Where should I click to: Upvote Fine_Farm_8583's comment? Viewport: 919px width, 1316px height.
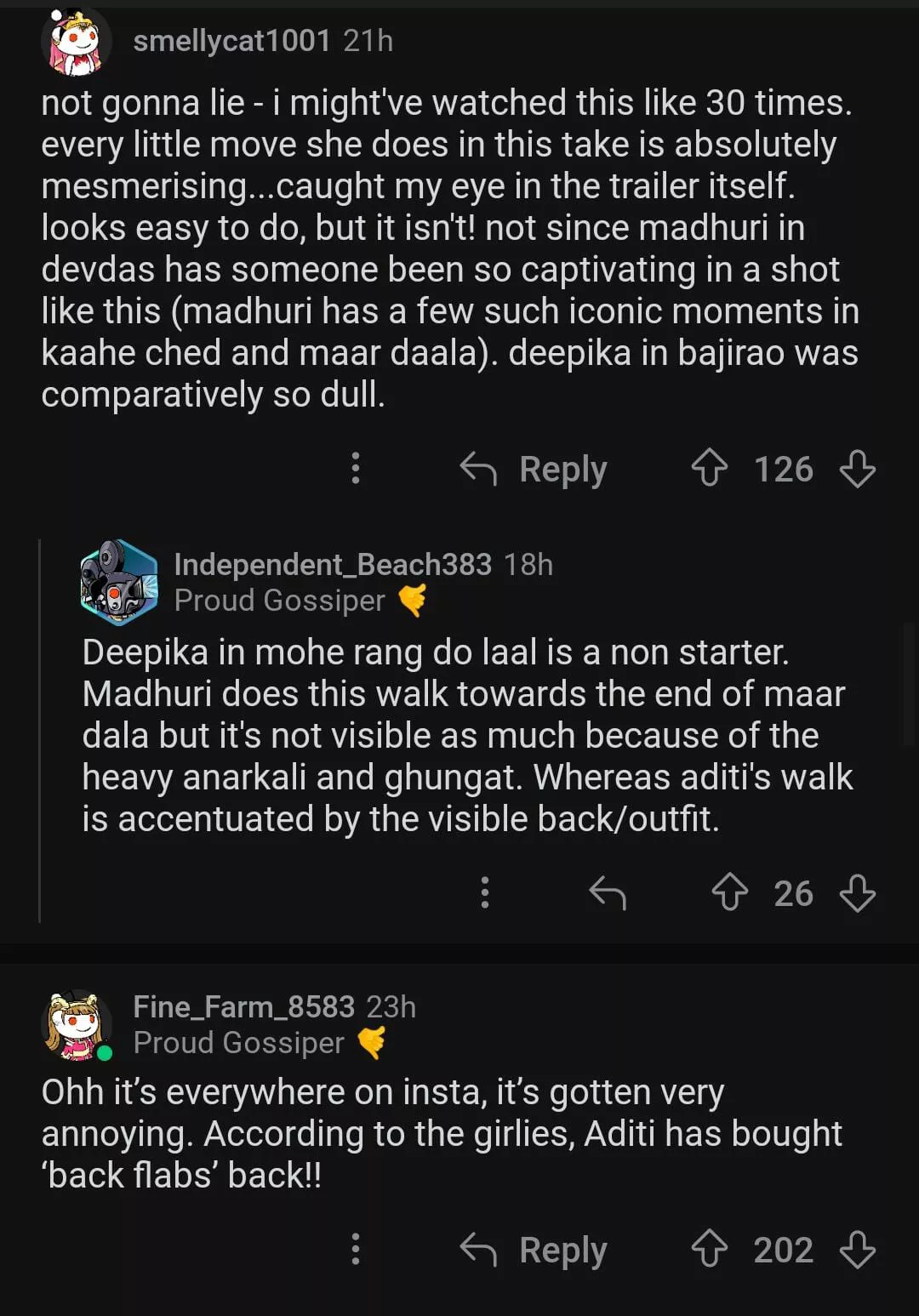coord(709,1250)
